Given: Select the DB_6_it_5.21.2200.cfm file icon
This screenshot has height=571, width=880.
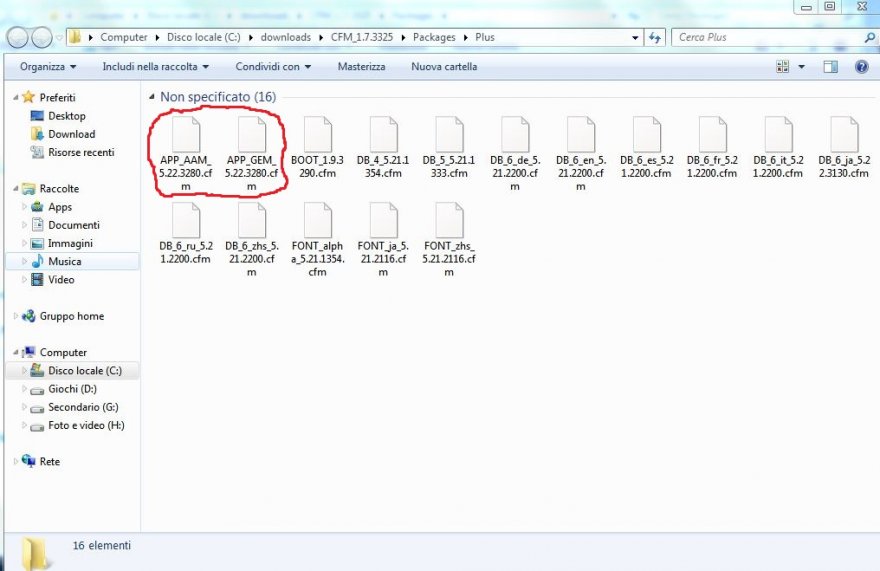Looking at the screenshot, I should click(778, 135).
